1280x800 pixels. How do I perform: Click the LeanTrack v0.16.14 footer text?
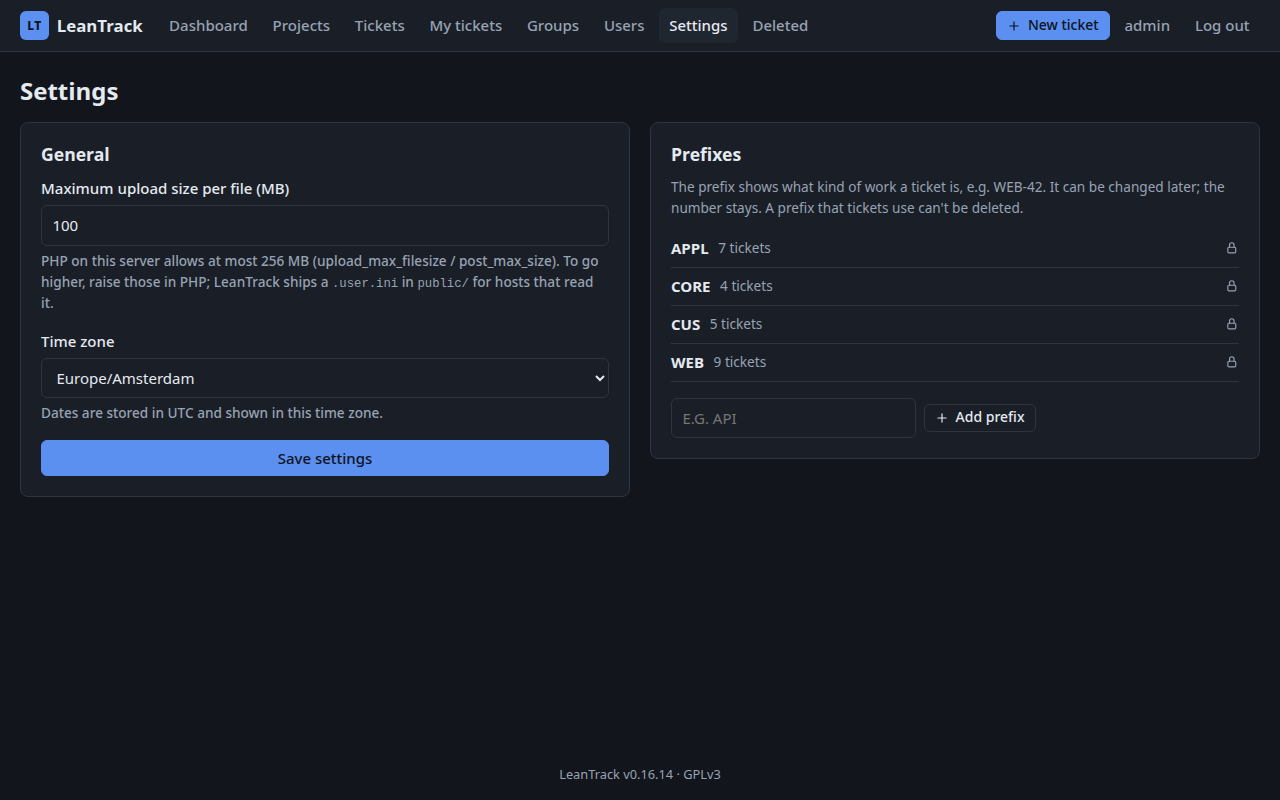640,774
